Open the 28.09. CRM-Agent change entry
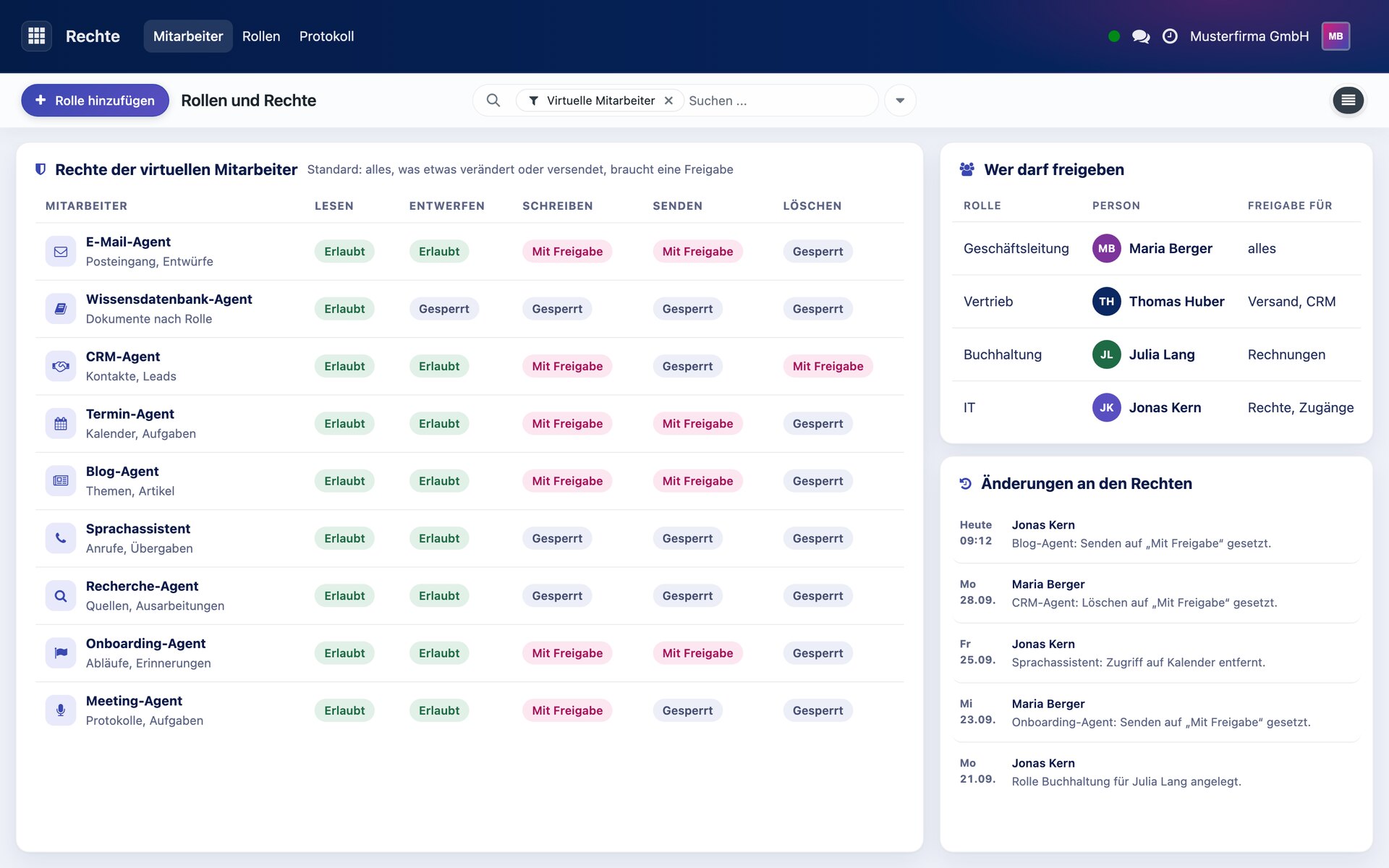This screenshot has height=868, width=1389. click(1156, 593)
